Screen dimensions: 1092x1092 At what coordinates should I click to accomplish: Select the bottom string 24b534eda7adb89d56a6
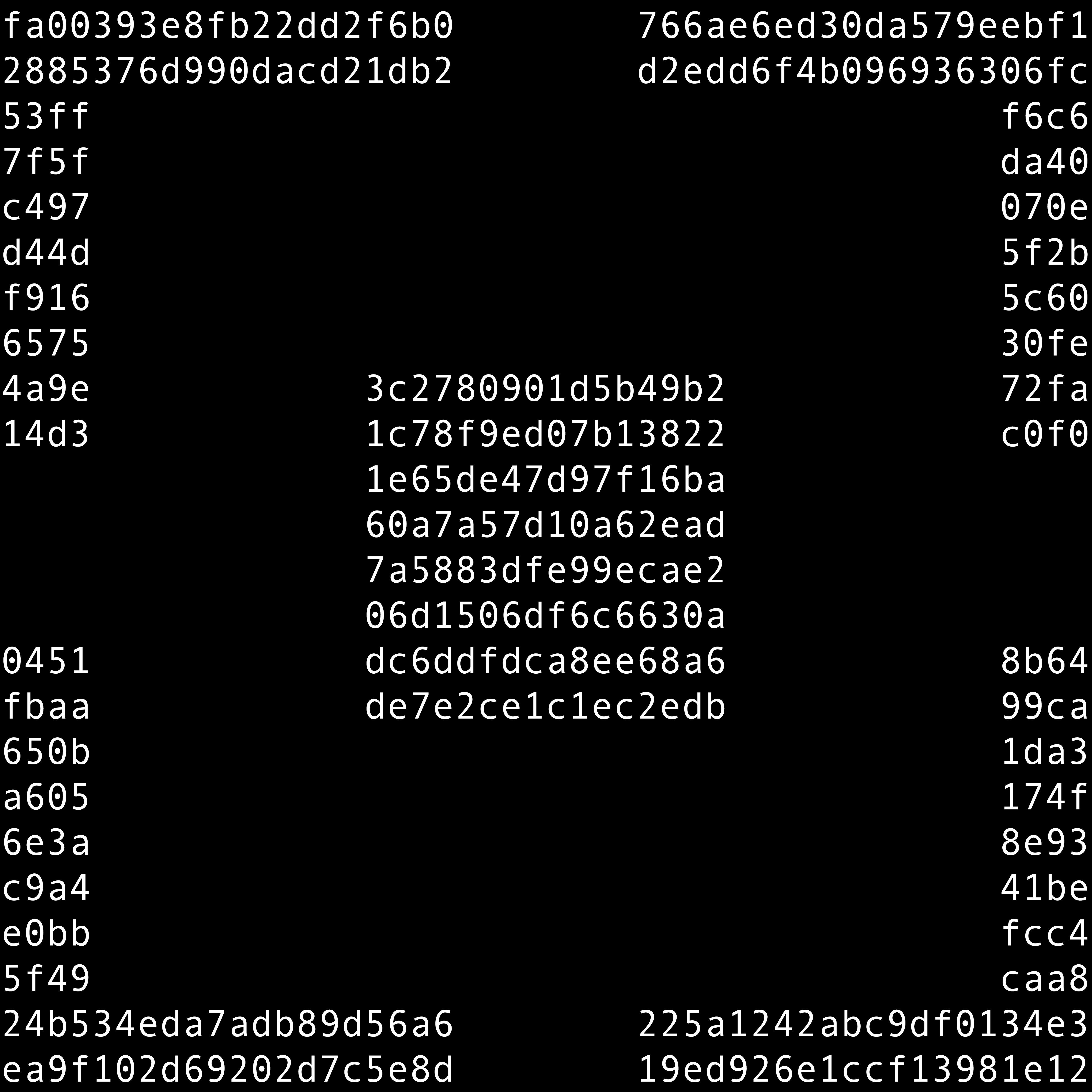(228, 1024)
